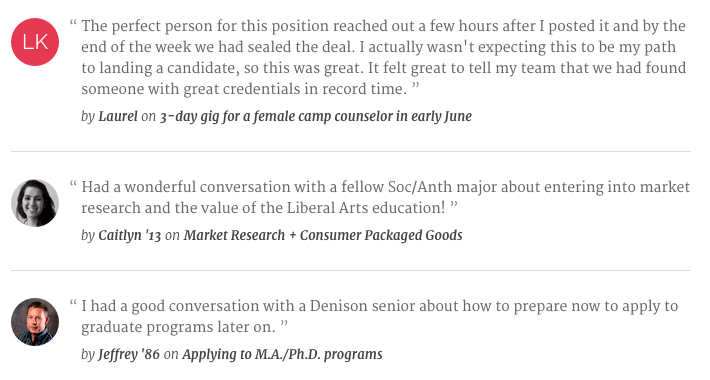The image size is (710, 380).
Task: Click the Caitlyn '13 author name
Action: coord(130,236)
